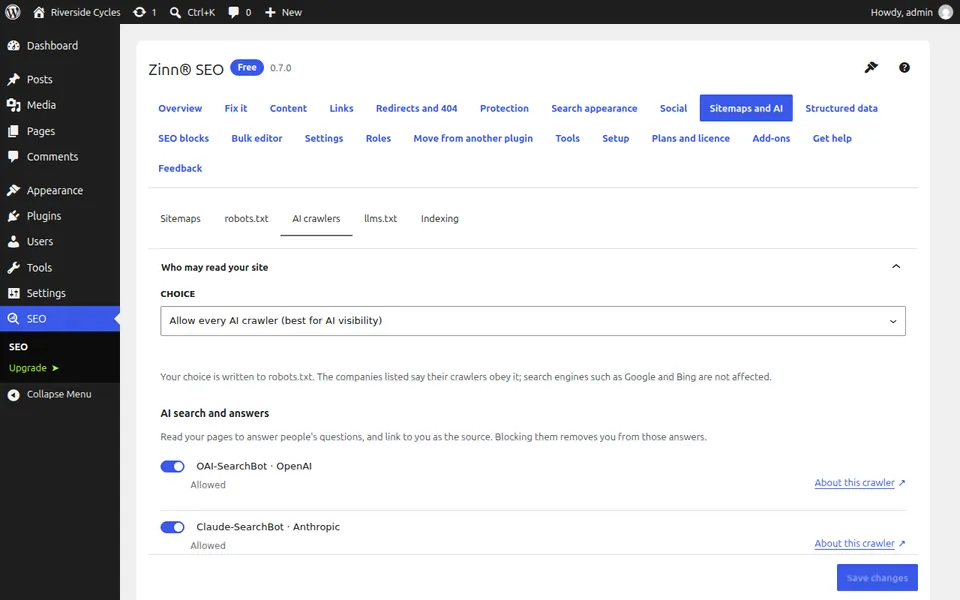Open the Structured data tab

[x=841, y=108]
